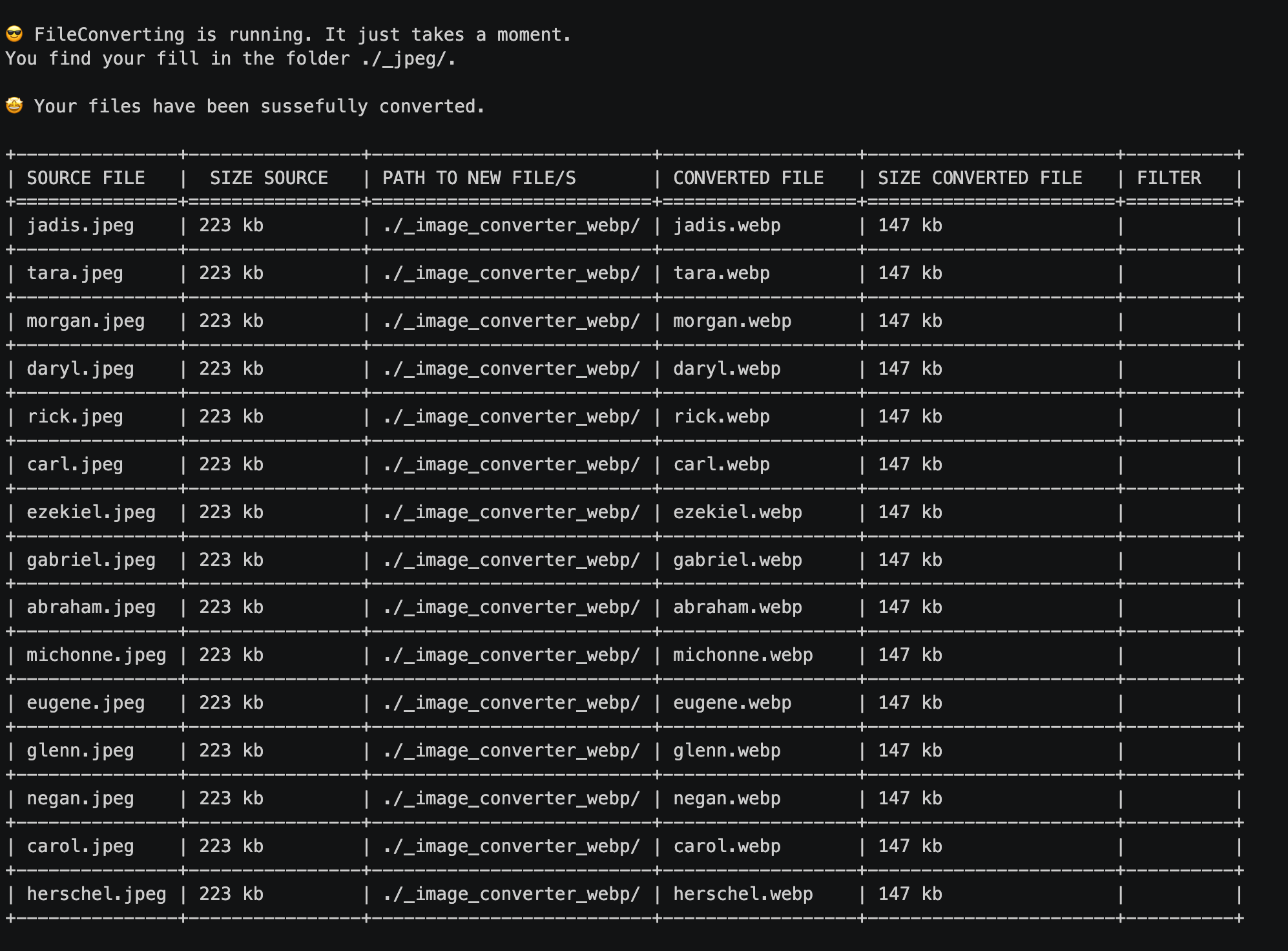Select the text 'glenn.jpeg'
This screenshot has width=1288, height=951.
point(80,751)
